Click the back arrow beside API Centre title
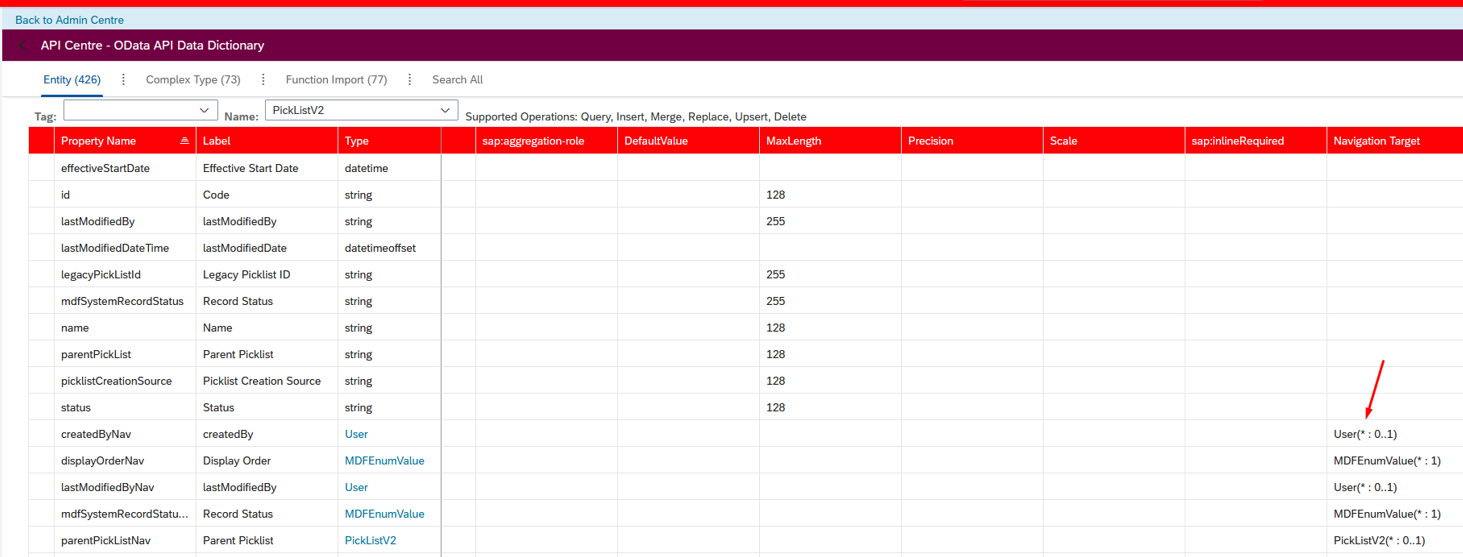1463x557 pixels. click(23, 46)
